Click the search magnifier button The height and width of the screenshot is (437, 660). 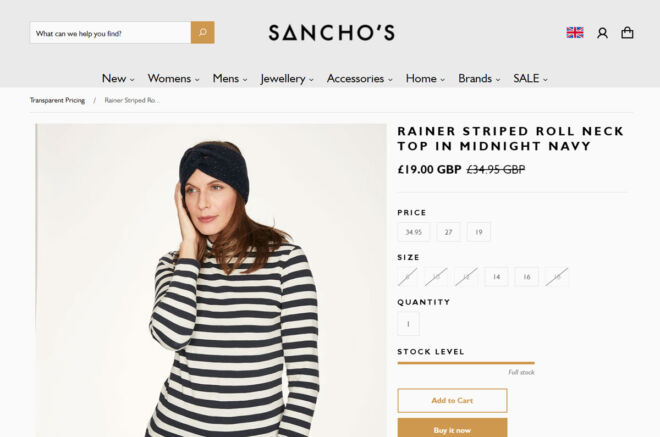click(202, 32)
